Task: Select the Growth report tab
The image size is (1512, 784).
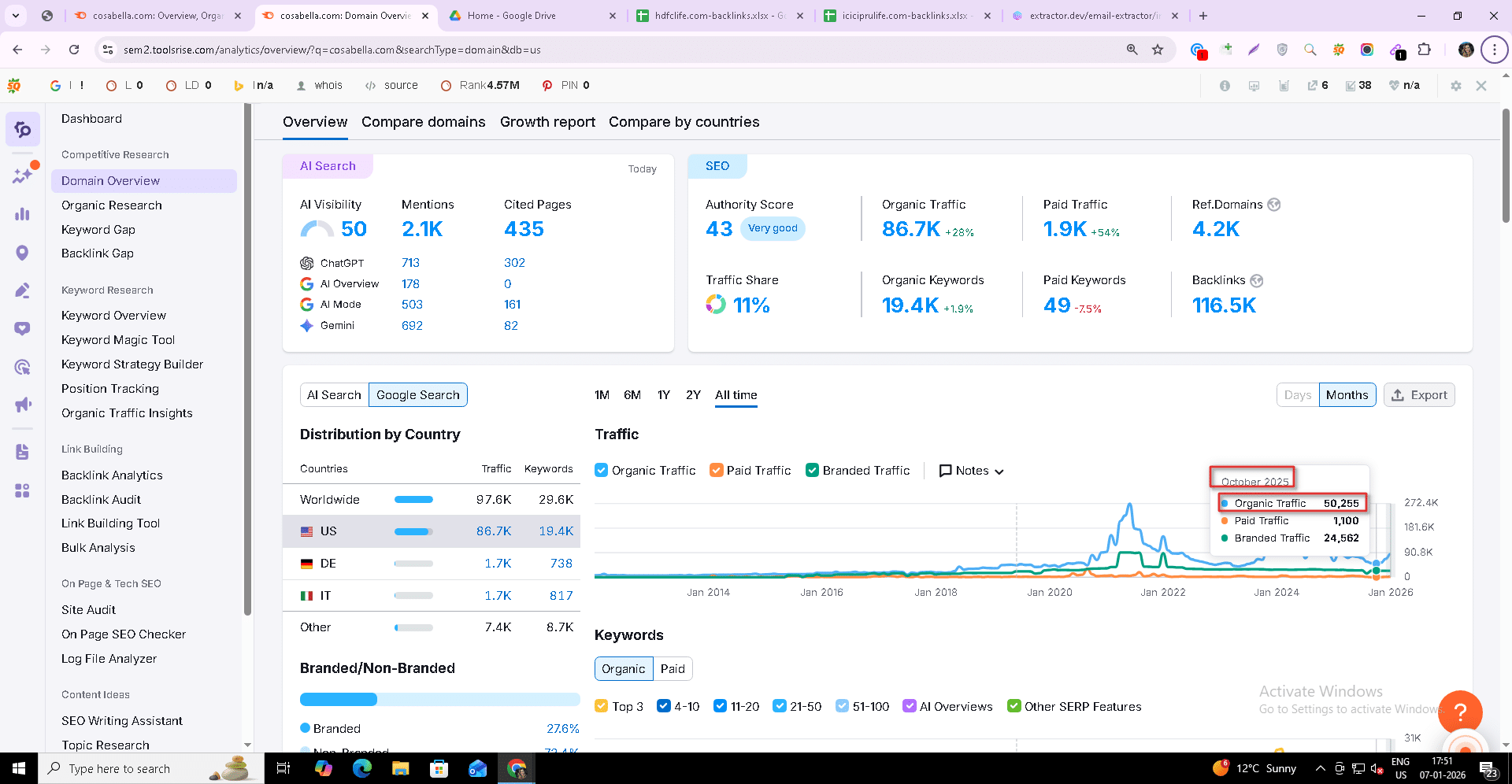Action: tap(547, 122)
